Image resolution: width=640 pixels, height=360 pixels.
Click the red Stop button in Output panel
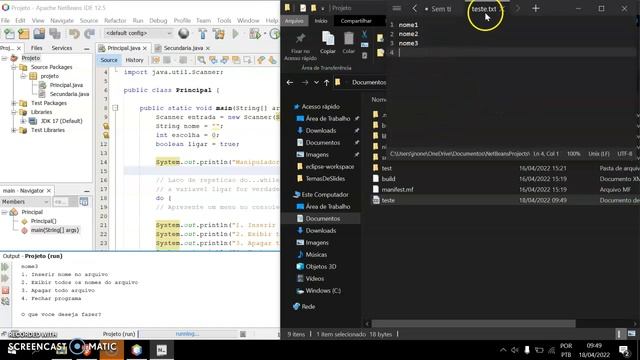coord(5,290)
